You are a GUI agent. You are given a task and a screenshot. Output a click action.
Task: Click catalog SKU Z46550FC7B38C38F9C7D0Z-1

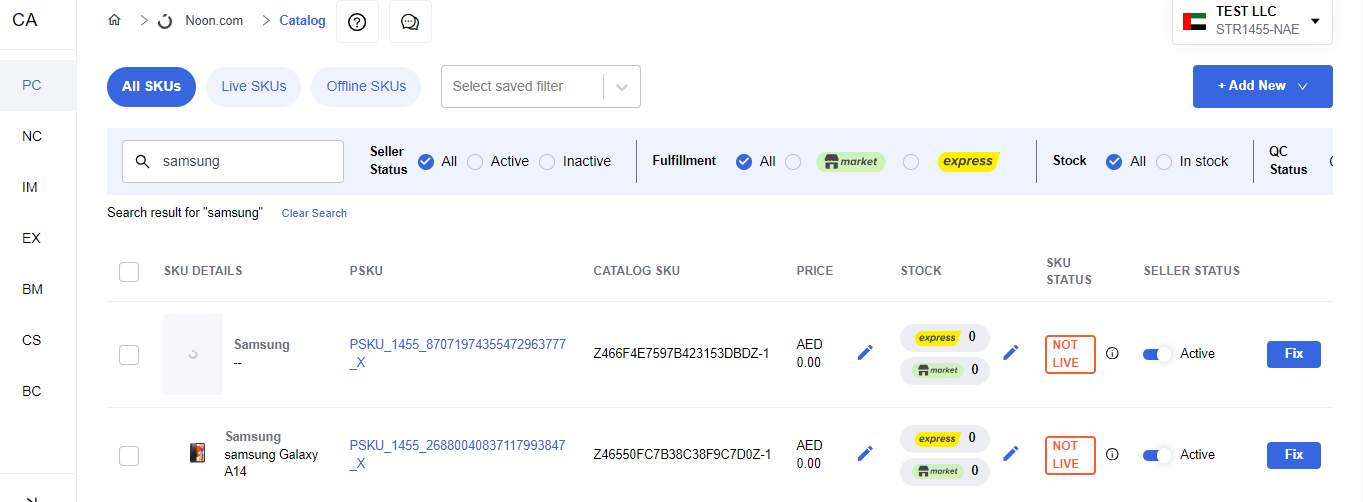[682, 454]
